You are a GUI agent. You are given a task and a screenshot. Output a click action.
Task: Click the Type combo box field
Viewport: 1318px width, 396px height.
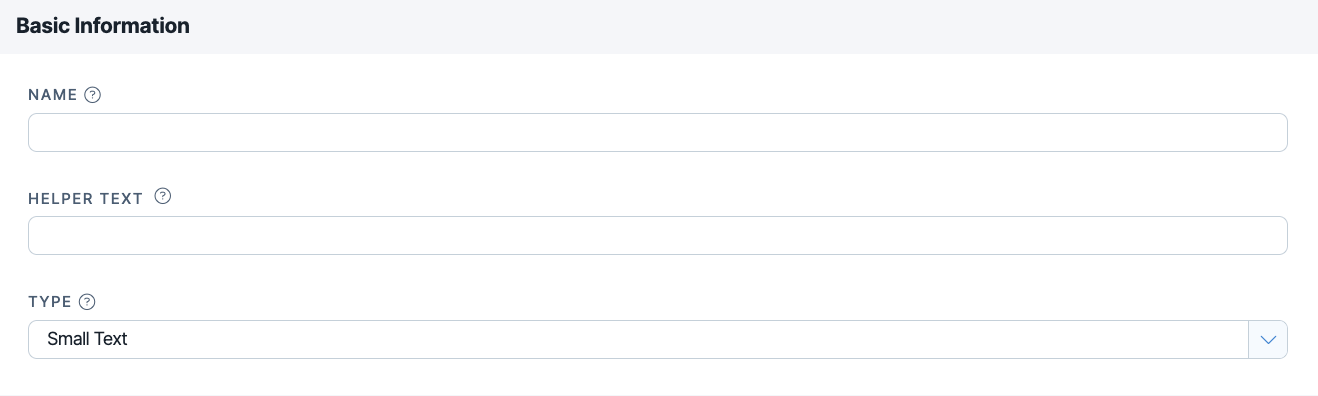(x=657, y=340)
